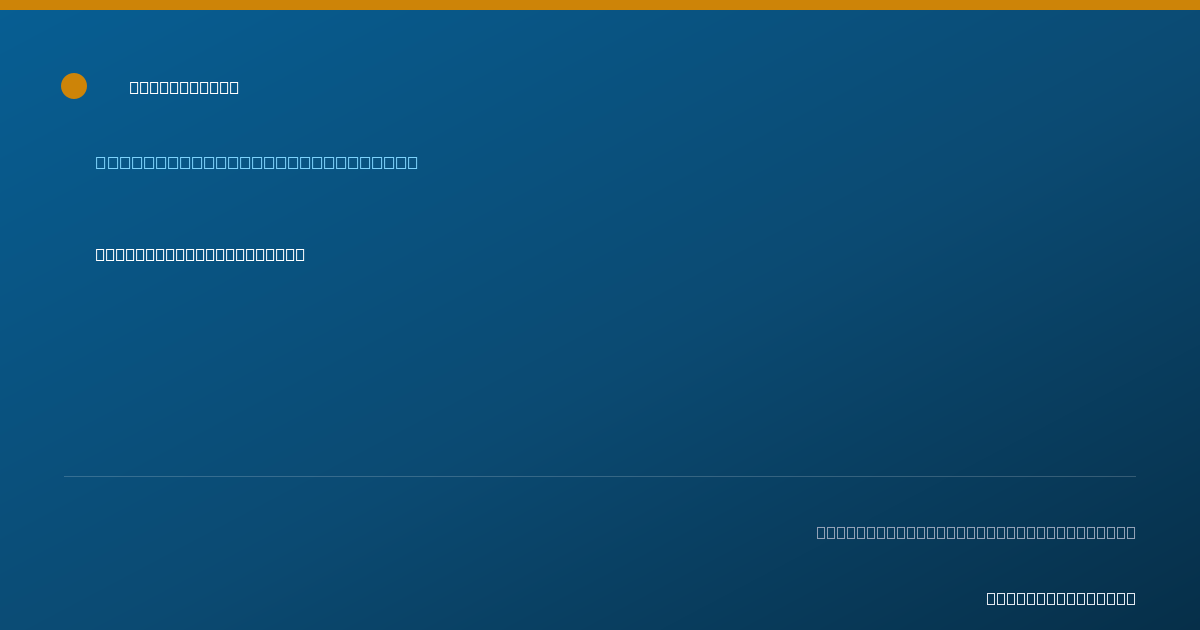This screenshot has width=1200, height=630.
Task: Click the last character of the gray footer line
Action: pos(1130,532)
